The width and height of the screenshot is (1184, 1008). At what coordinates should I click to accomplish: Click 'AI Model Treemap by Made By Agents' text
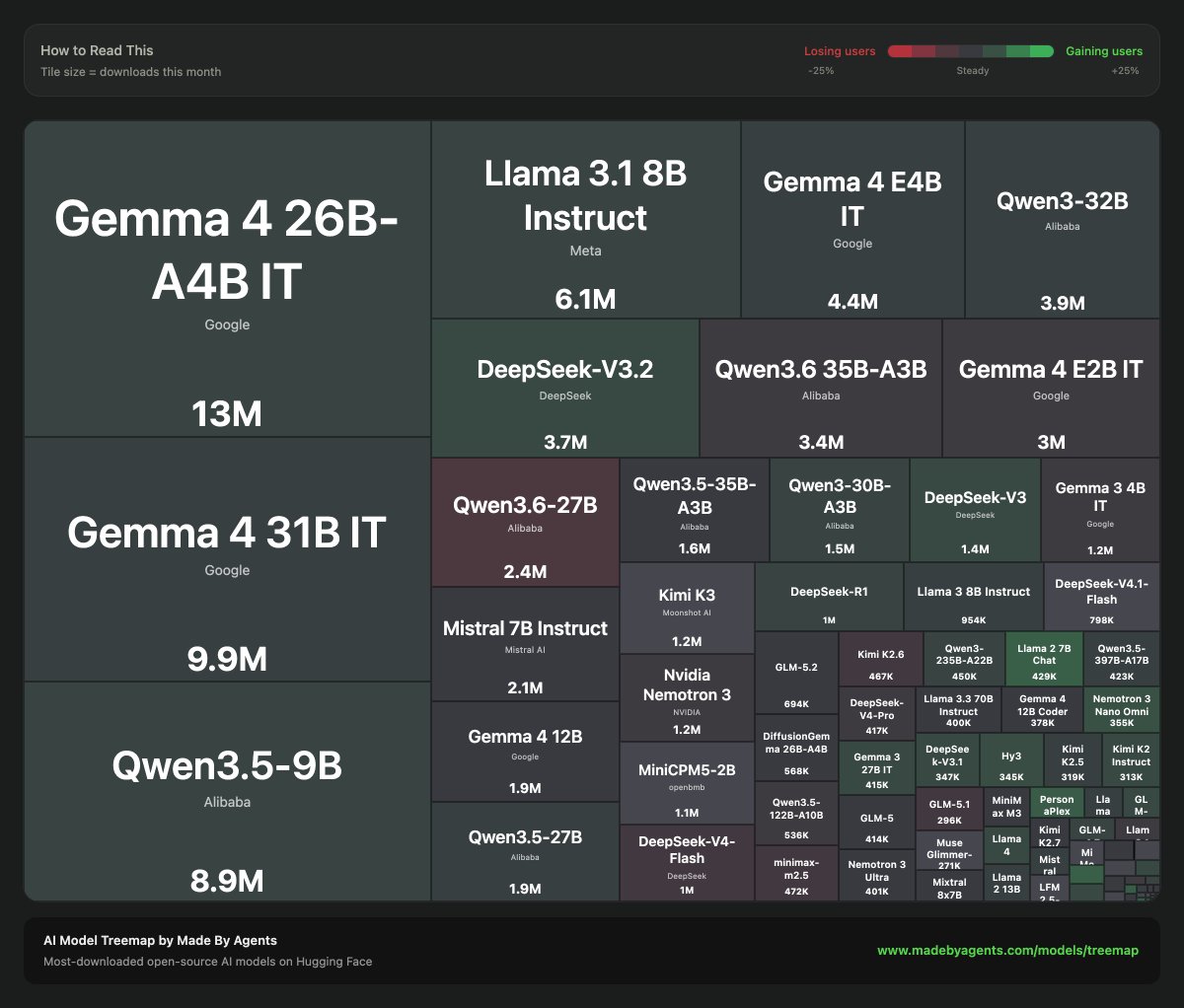pos(160,941)
